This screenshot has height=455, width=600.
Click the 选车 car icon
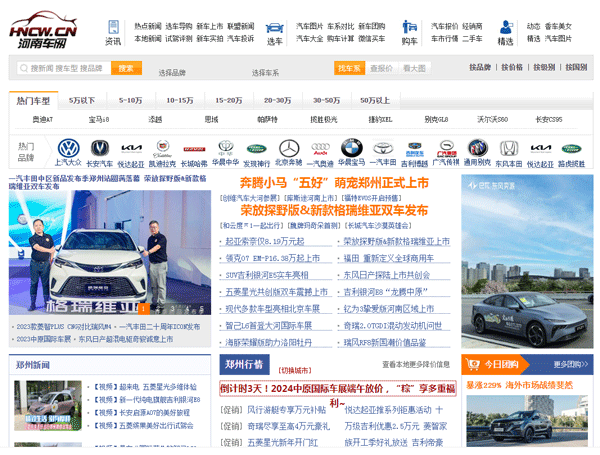coord(274,28)
